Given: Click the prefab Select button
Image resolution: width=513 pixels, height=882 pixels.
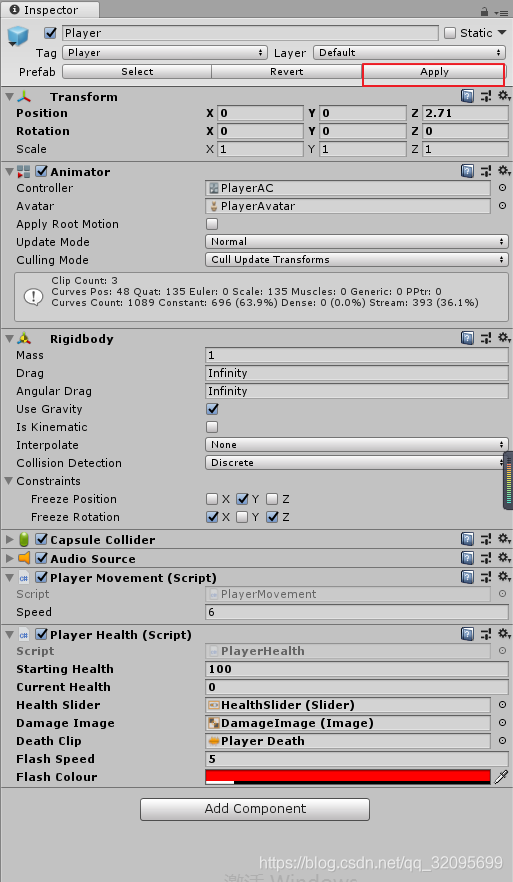Looking at the screenshot, I should 137,71.
